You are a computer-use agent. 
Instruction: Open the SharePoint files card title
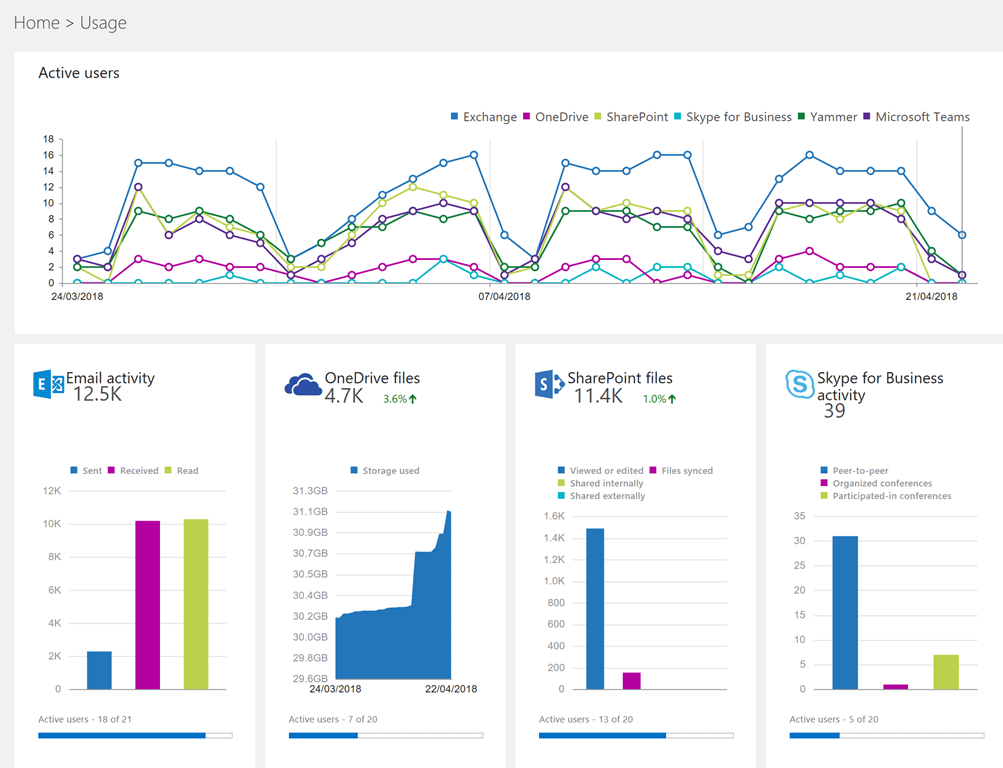coord(620,378)
